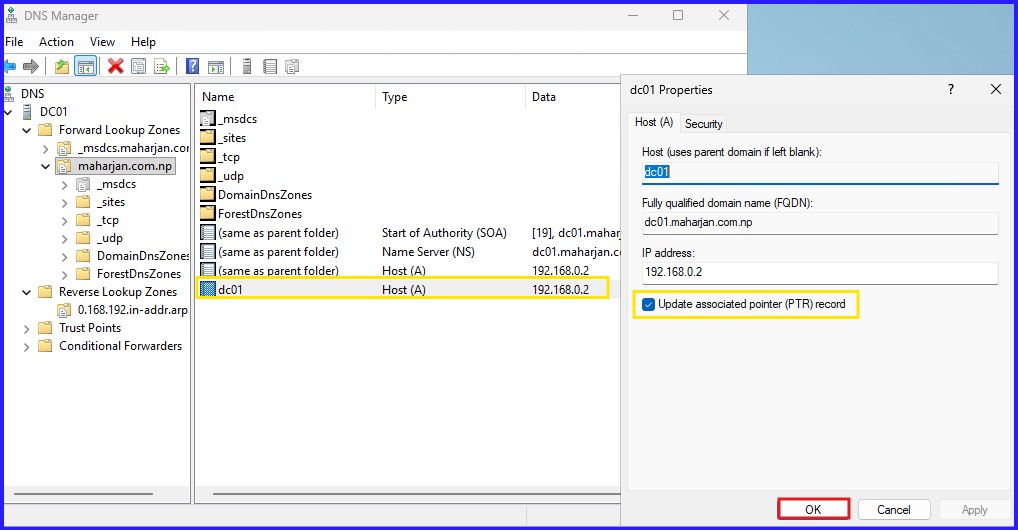This screenshot has width=1018, height=530.
Task: Expand the Conditional Forwarders node
Action: click(27, 346)
